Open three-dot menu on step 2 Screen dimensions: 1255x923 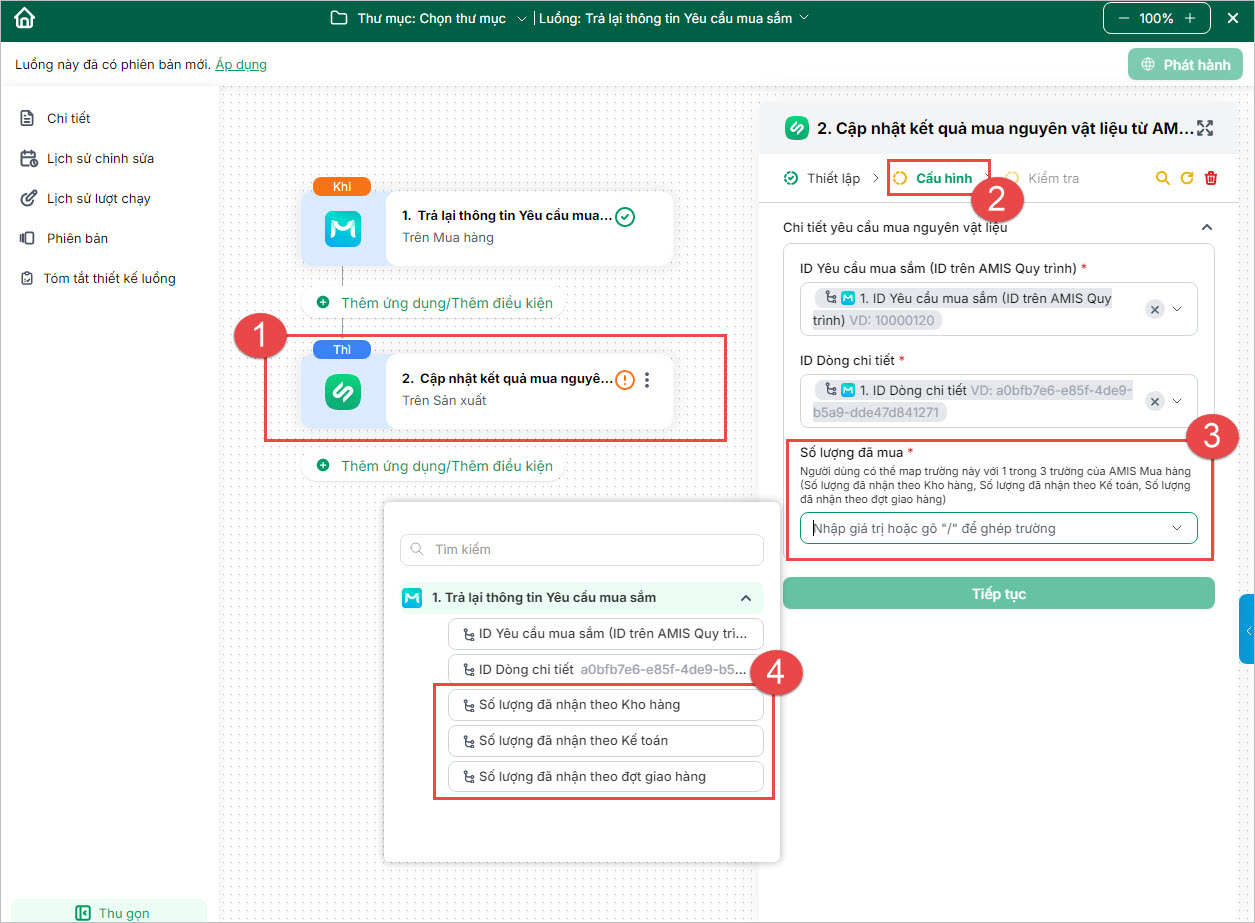648,380
